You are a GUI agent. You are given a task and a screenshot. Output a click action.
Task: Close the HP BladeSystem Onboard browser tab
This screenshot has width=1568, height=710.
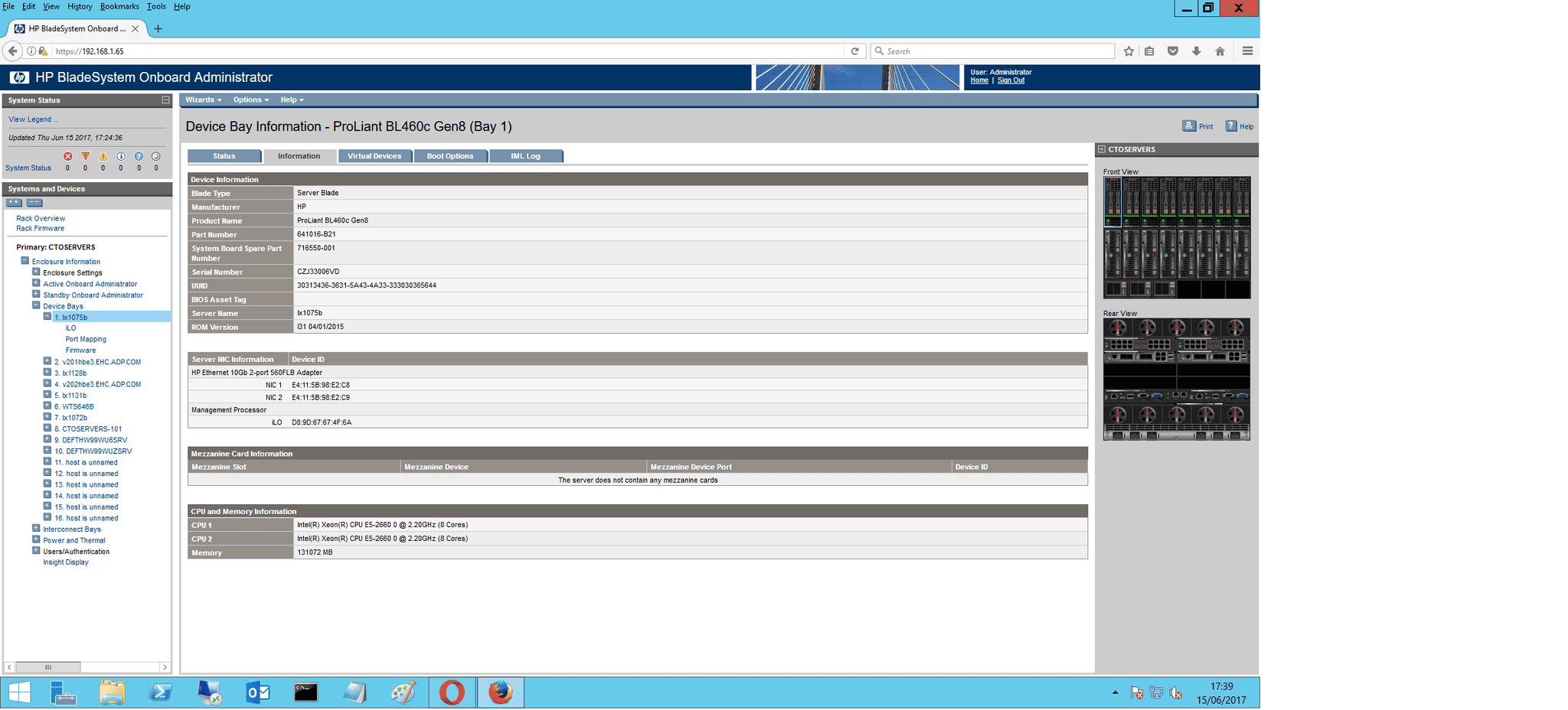[136, 29]
